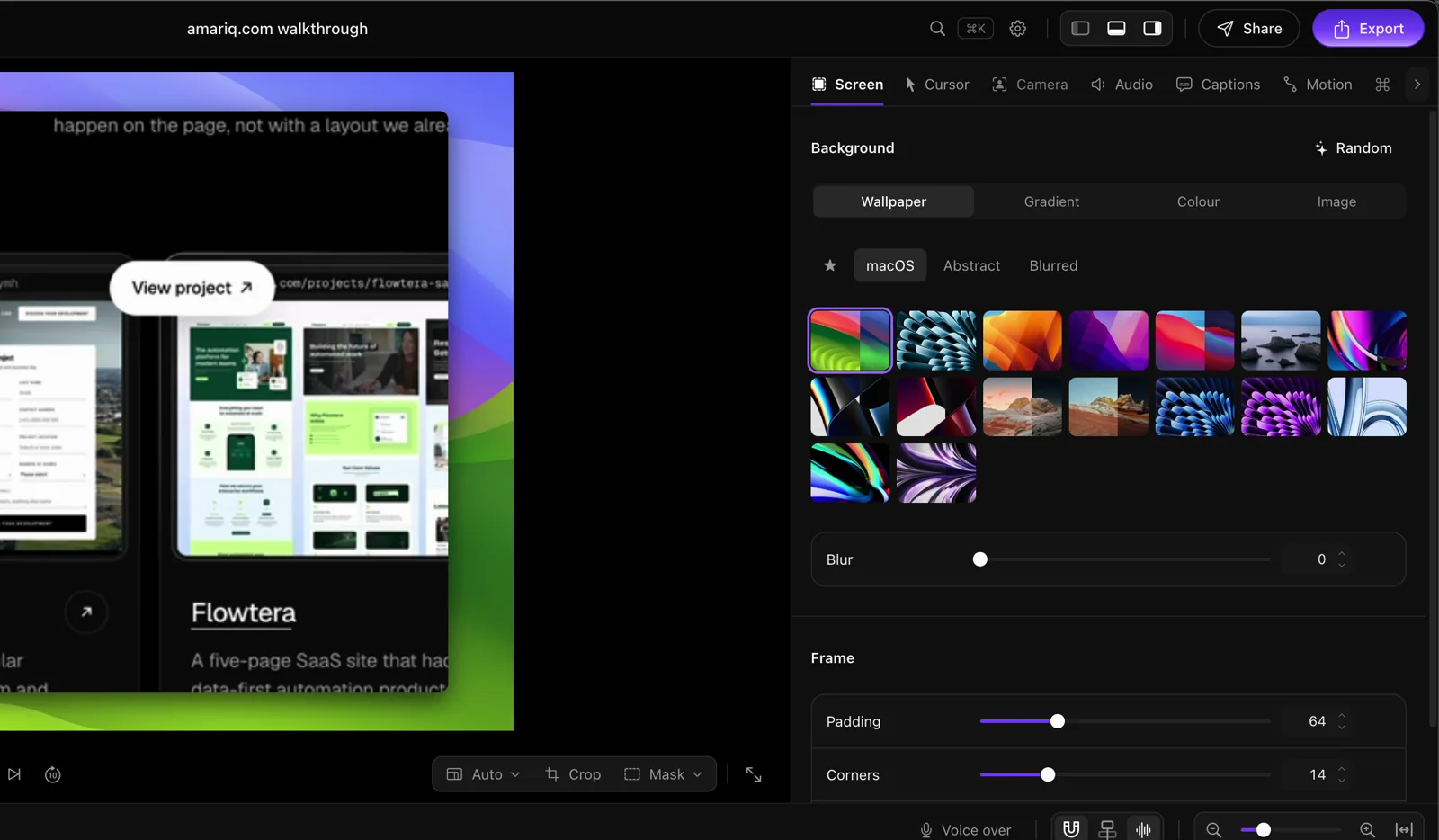Screen dimensions: 1439x840
Task: Pick a Random background
Action: 1354,148
